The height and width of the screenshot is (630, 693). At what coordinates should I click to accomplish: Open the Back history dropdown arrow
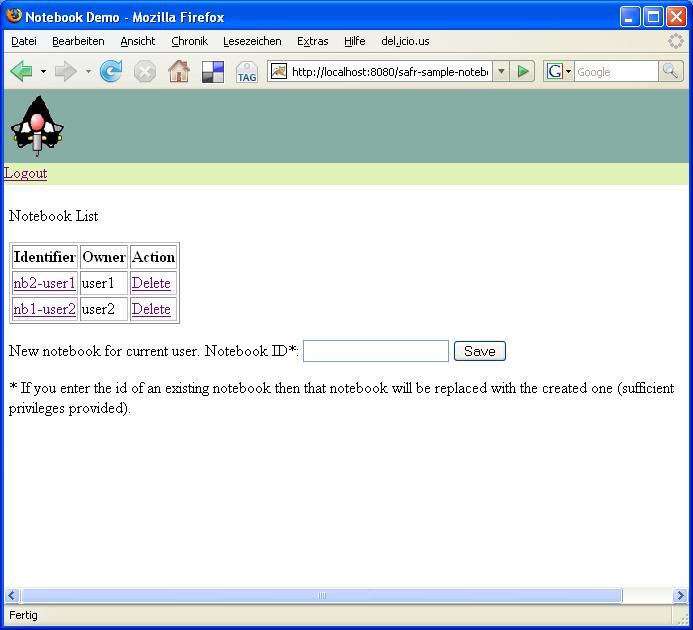43,71
